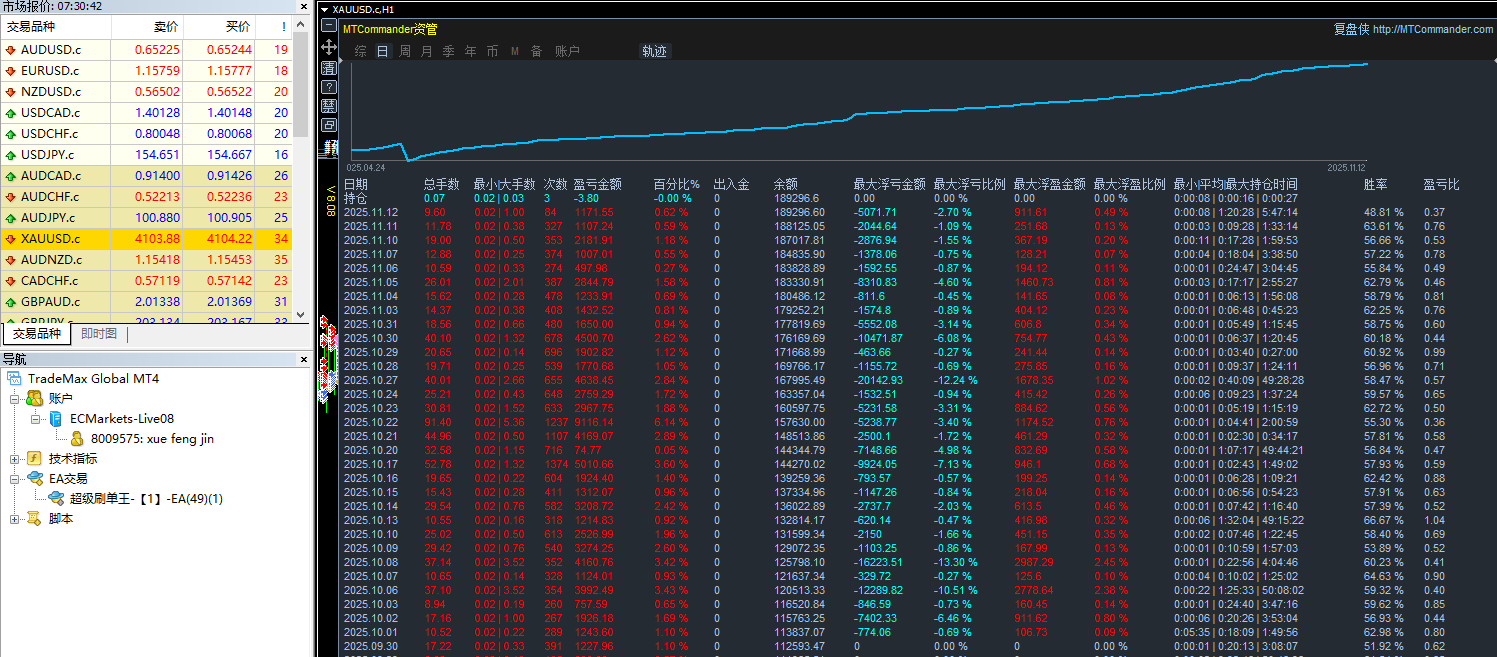Switch to the 周 weekly view
Viewport: 1497px width, 657px height.
tap(404, 51)
